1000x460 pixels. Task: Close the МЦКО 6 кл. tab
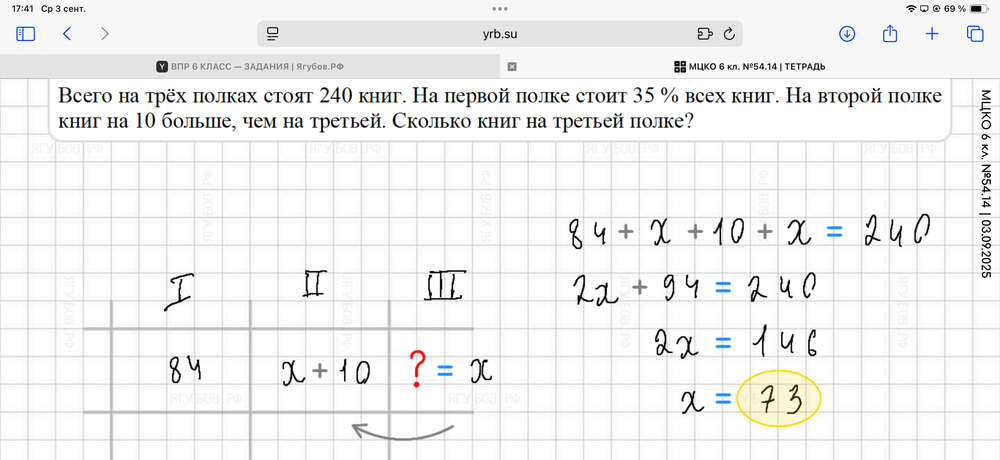pyautogui.click(x=512, y=67)
